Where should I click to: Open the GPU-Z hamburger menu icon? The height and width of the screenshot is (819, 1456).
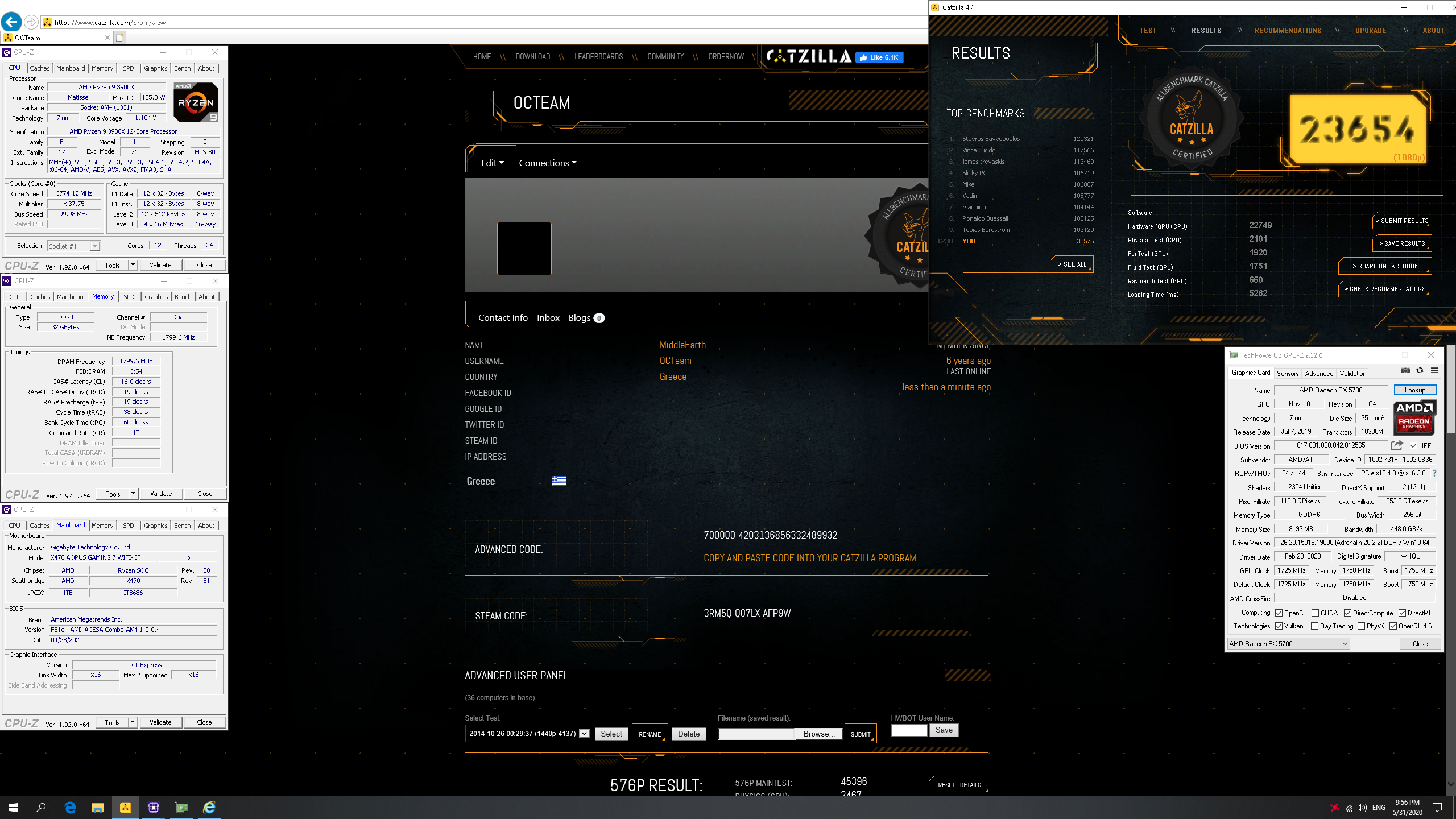[x=1434, y=371]
